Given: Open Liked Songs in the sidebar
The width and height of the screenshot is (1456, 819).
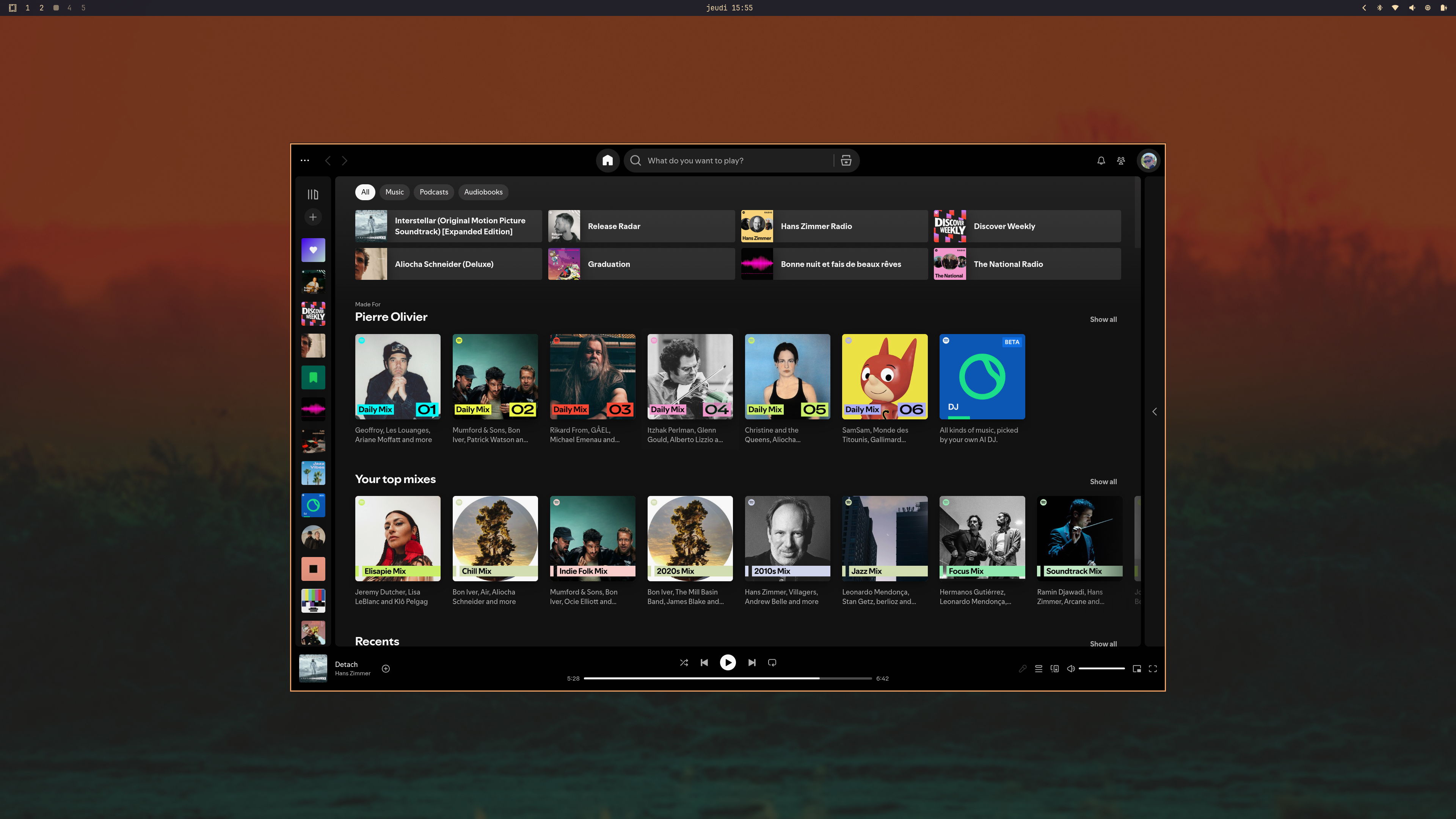Looking at the screenshot, I should tap(313, 250).
